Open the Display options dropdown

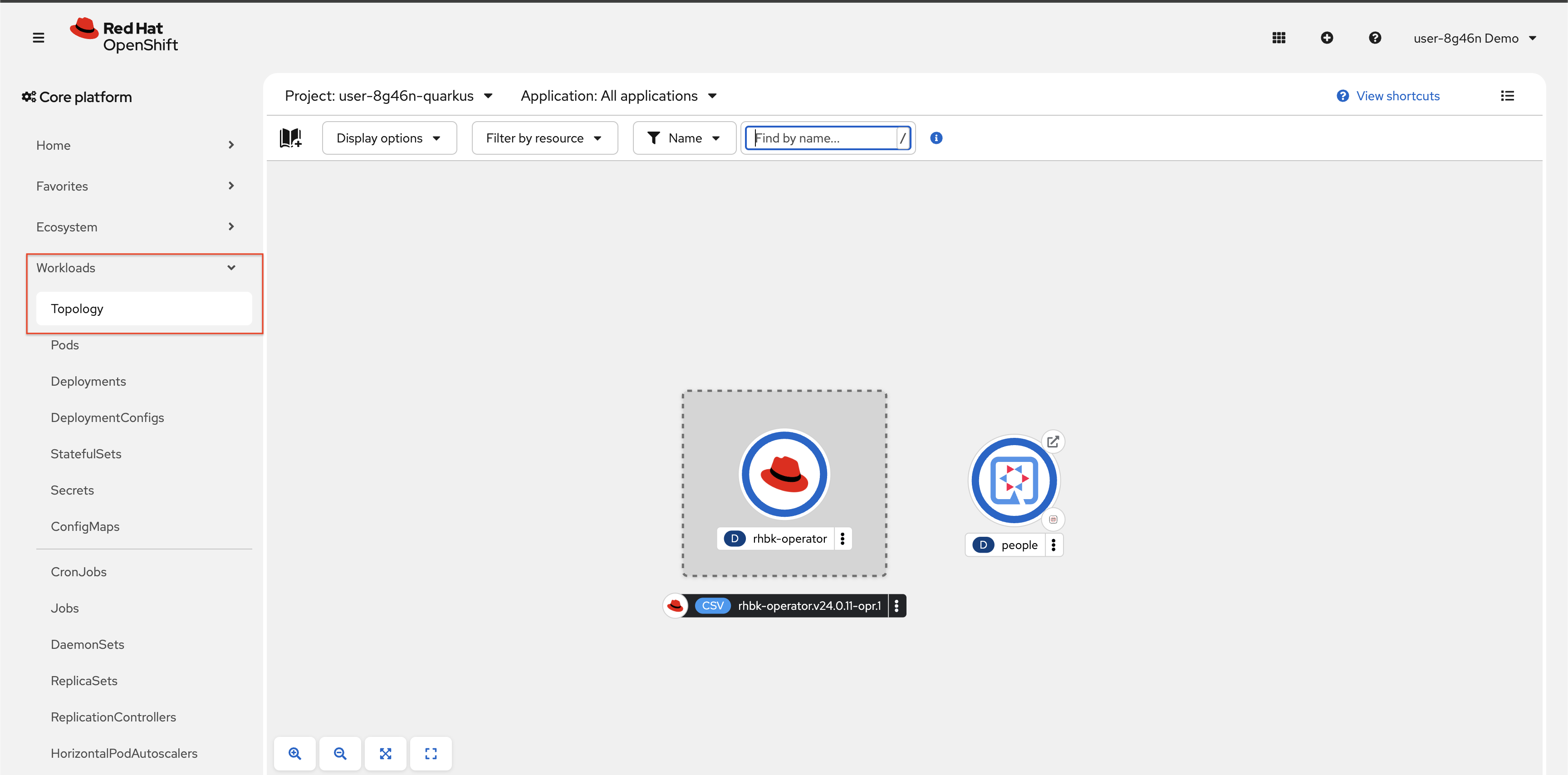(x=389, y=138)
